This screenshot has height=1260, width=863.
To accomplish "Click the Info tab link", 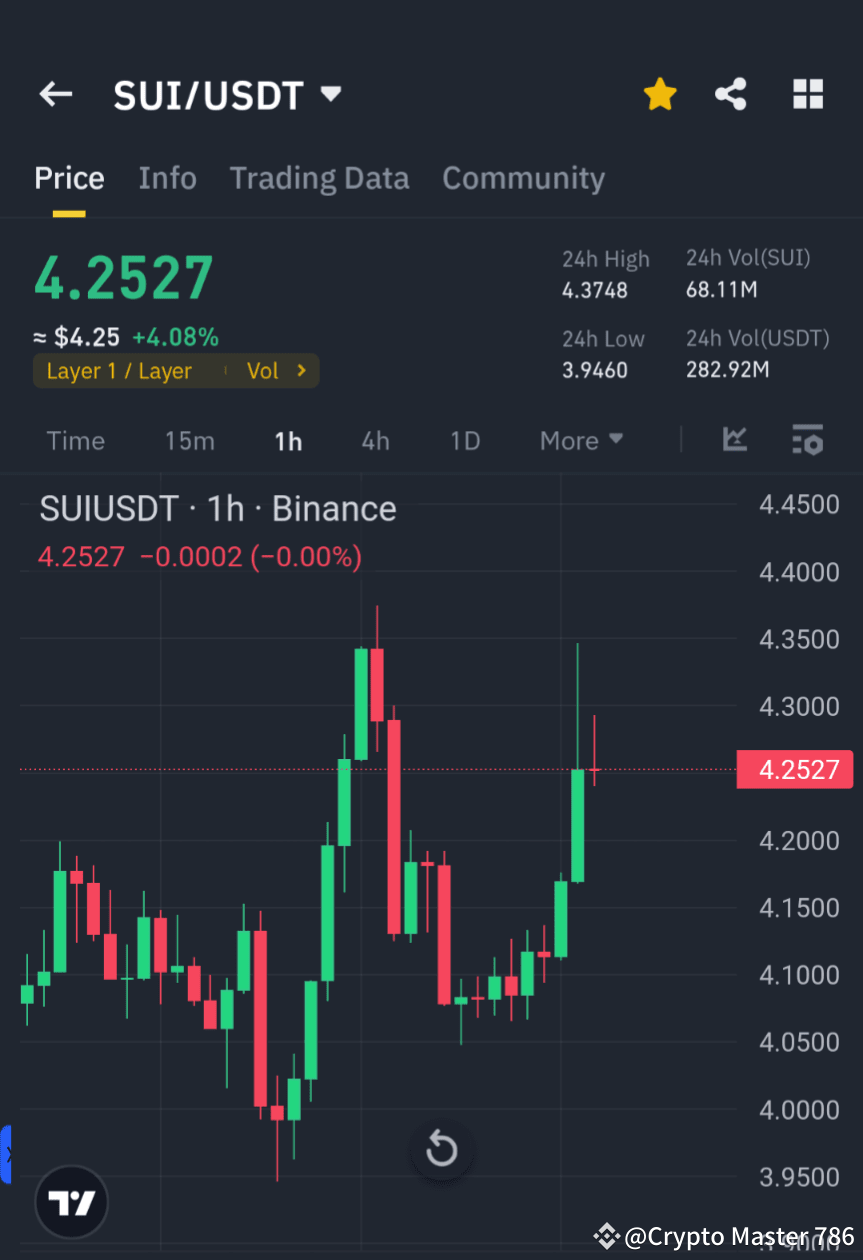I will click(167, 178).
